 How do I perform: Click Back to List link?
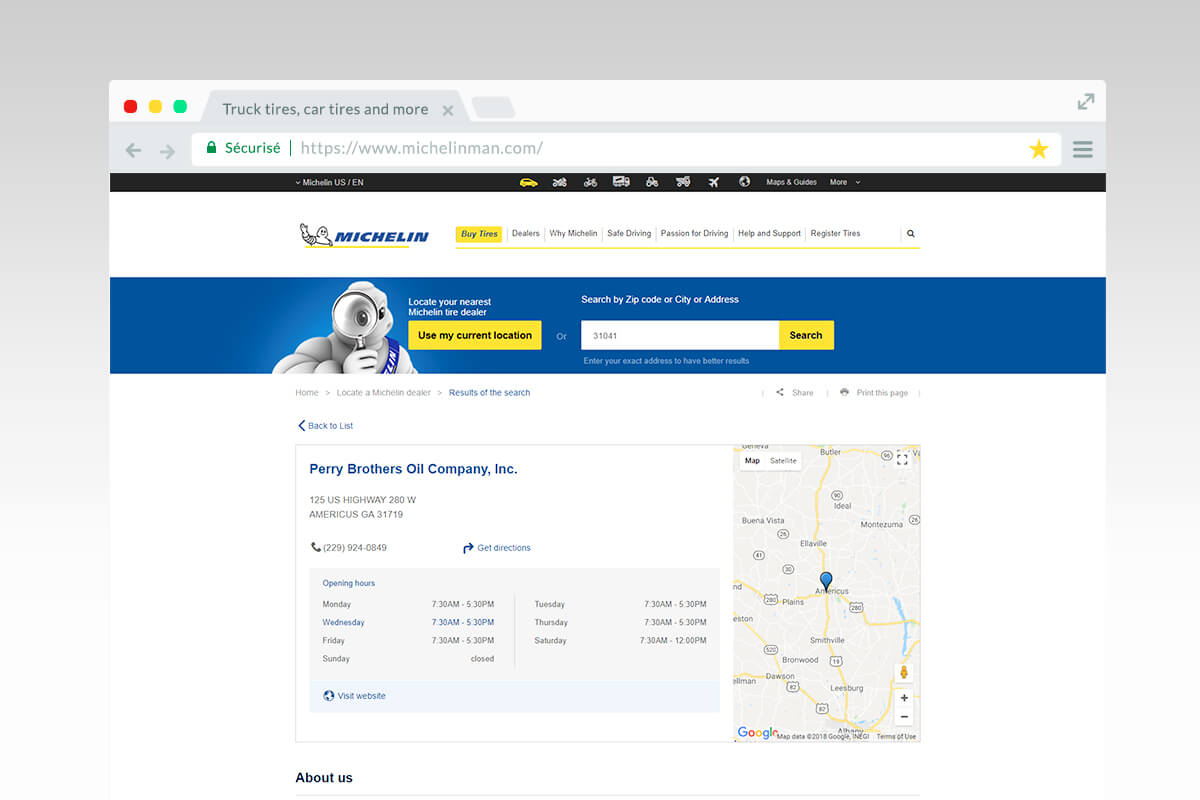click(x=325, y=426)
